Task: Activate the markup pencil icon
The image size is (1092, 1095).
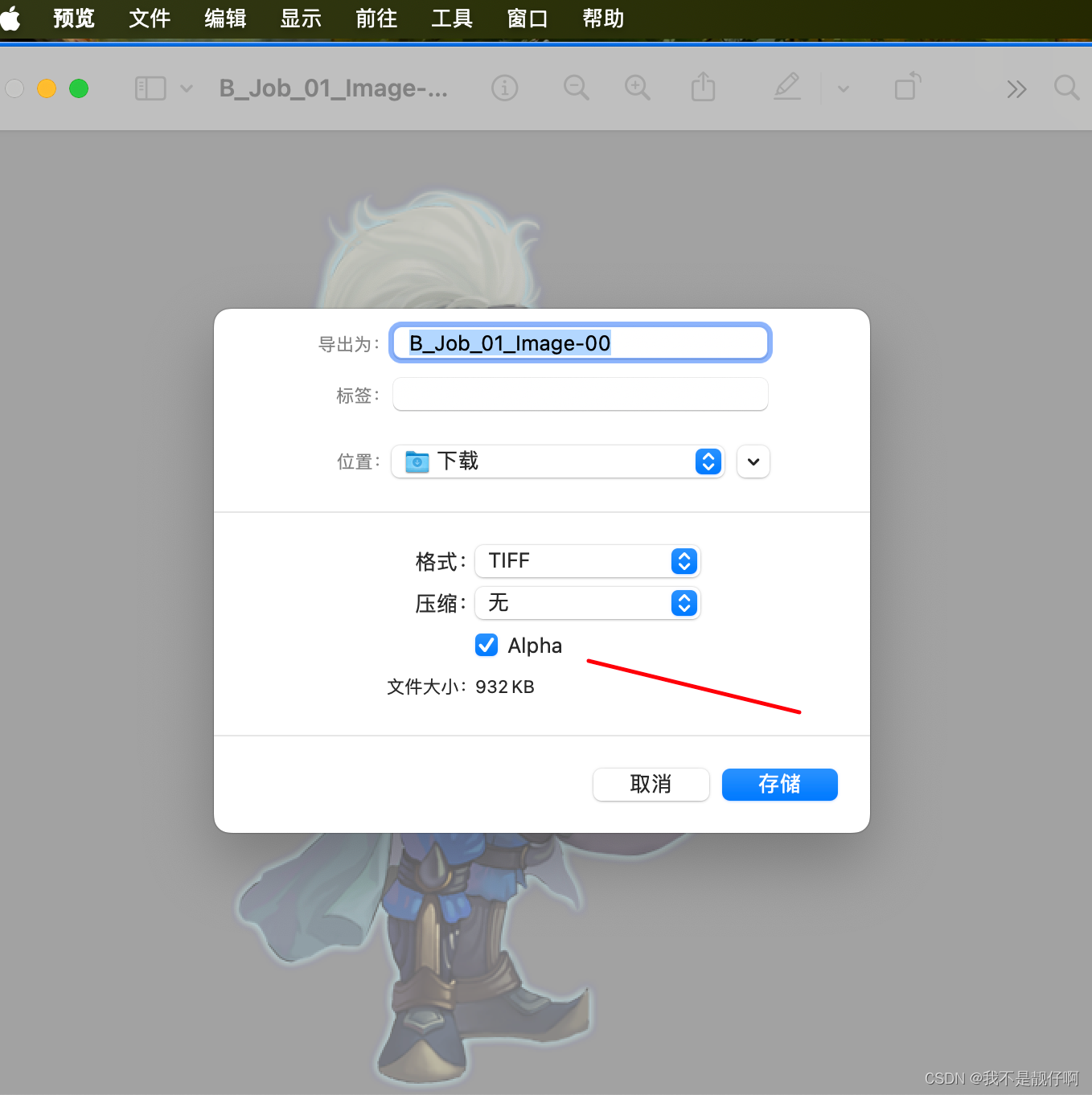Action: (x=787, y=87)
